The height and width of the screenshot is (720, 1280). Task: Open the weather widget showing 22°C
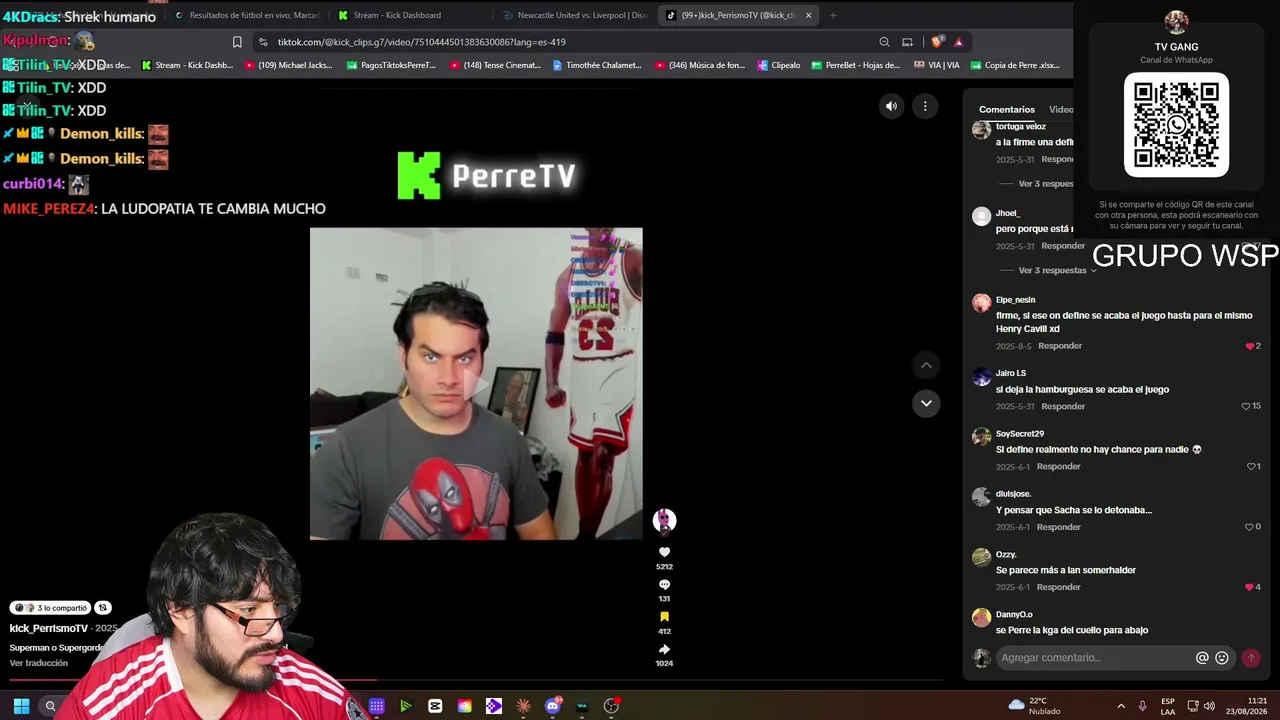tap(1035, 706)
